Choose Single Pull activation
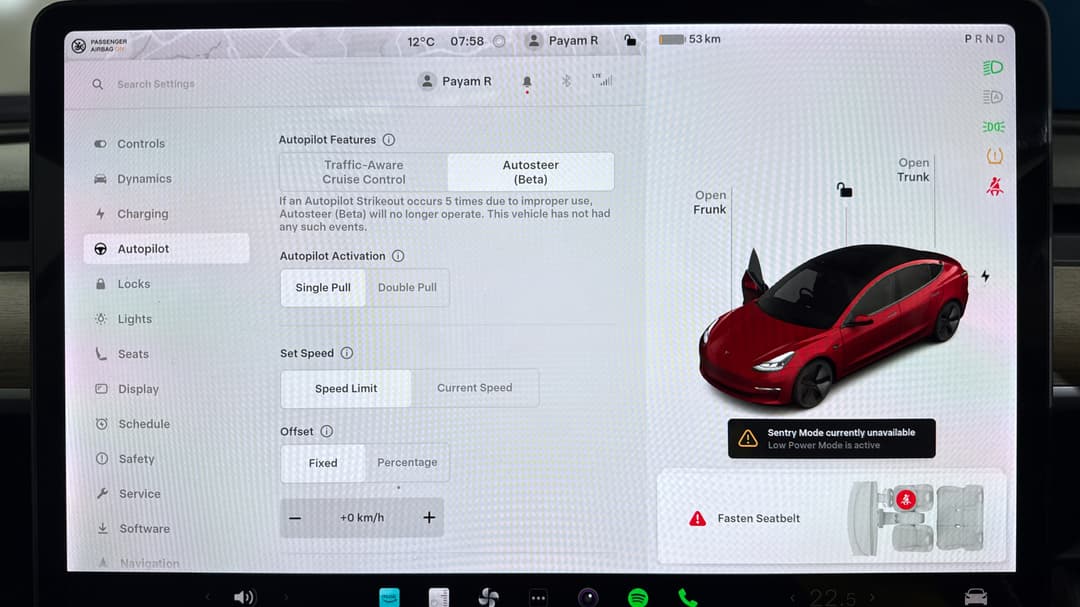Viewport: 1080px width, 607px height. pos(323,287)
